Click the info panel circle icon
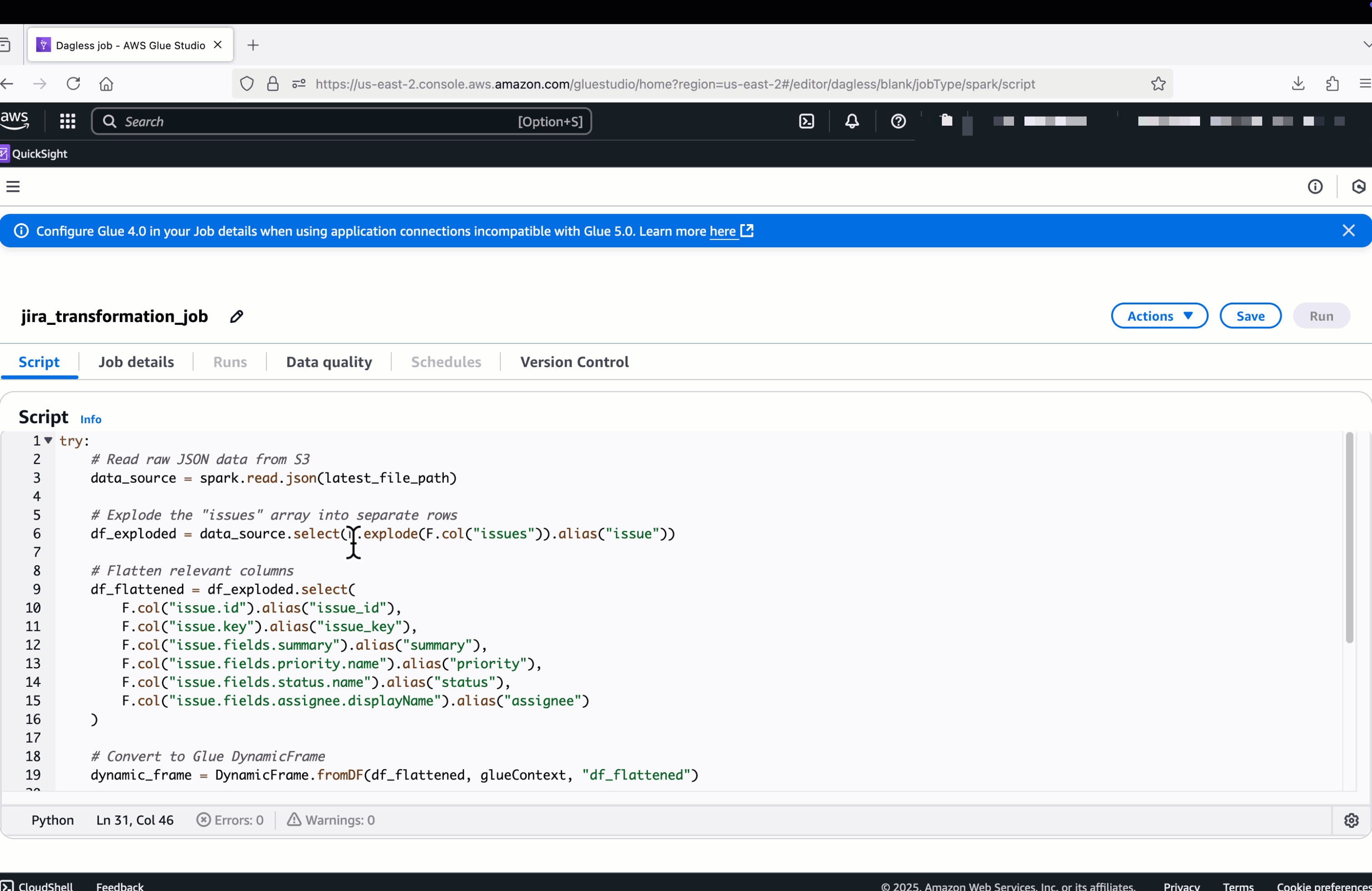This screenshot has height=891, width=1372. tap(1314, 187)
